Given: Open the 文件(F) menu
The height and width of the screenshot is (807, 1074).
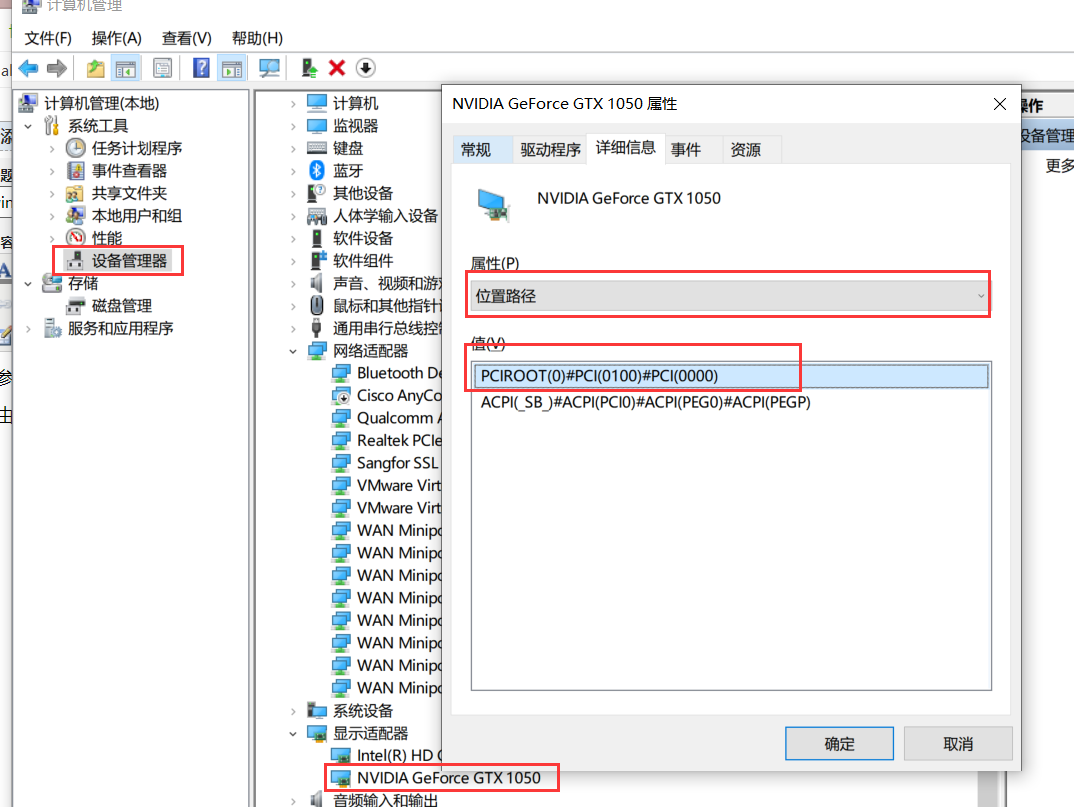Looking at the screenshot, I should coord(48,38).
